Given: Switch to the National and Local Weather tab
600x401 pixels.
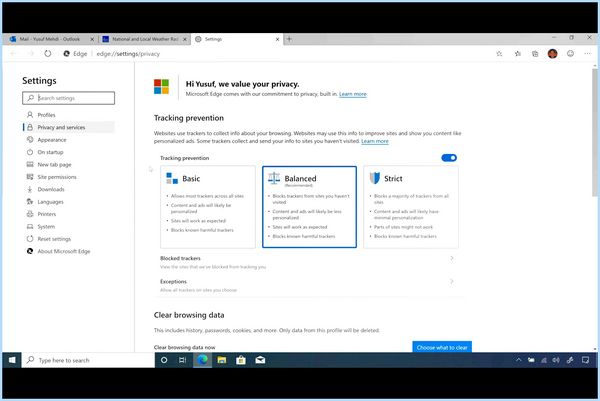Looking at the screenshot, I should (x=145, y=39).
